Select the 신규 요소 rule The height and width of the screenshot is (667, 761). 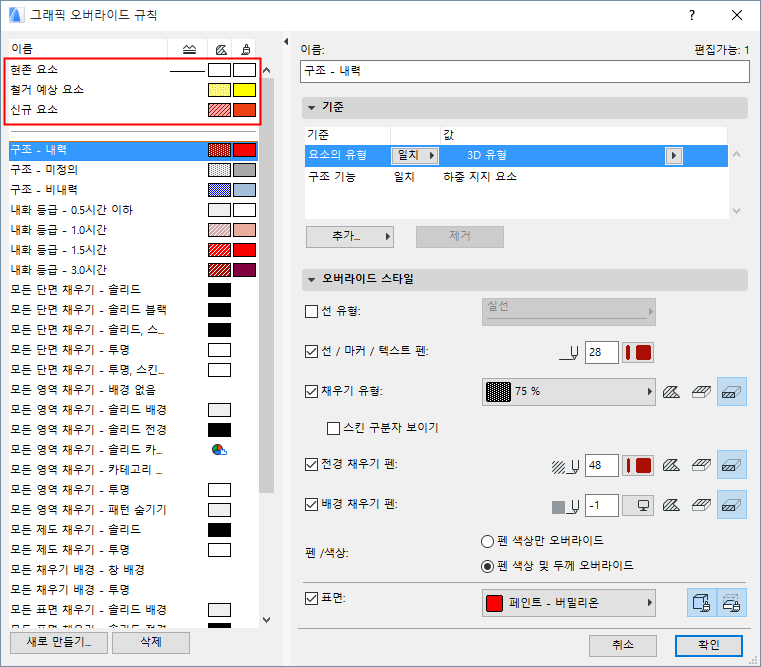tap(132, 110)
